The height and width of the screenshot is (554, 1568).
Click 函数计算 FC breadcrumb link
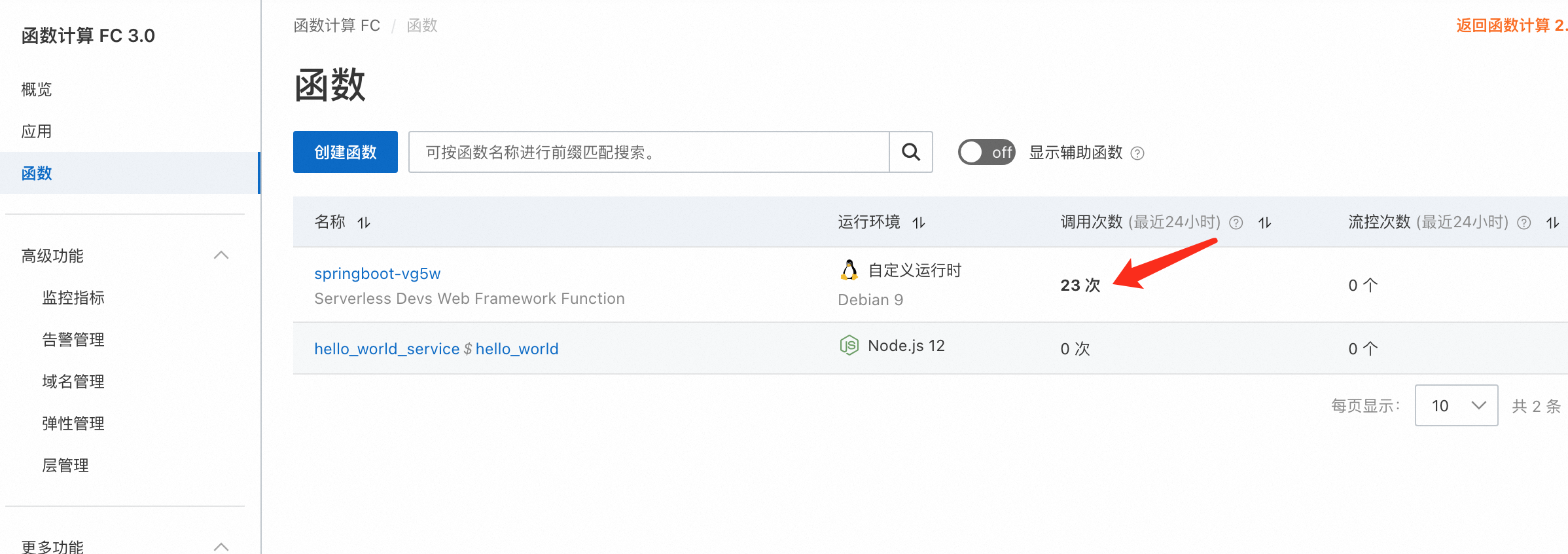(337, 26)
